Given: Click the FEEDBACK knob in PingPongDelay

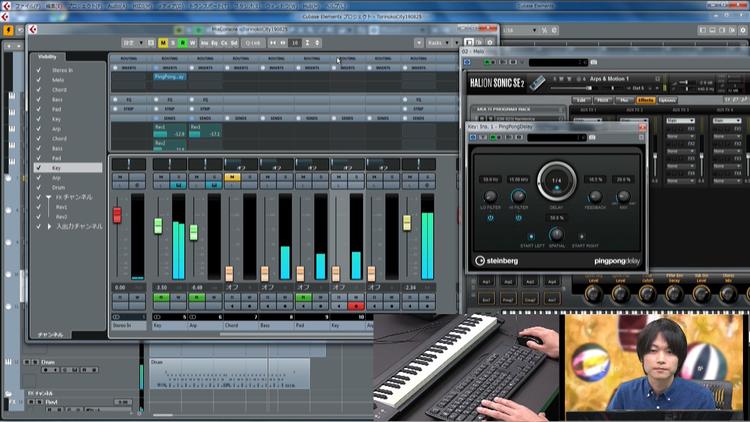Looking at the screenshot, I should (595, 196).
